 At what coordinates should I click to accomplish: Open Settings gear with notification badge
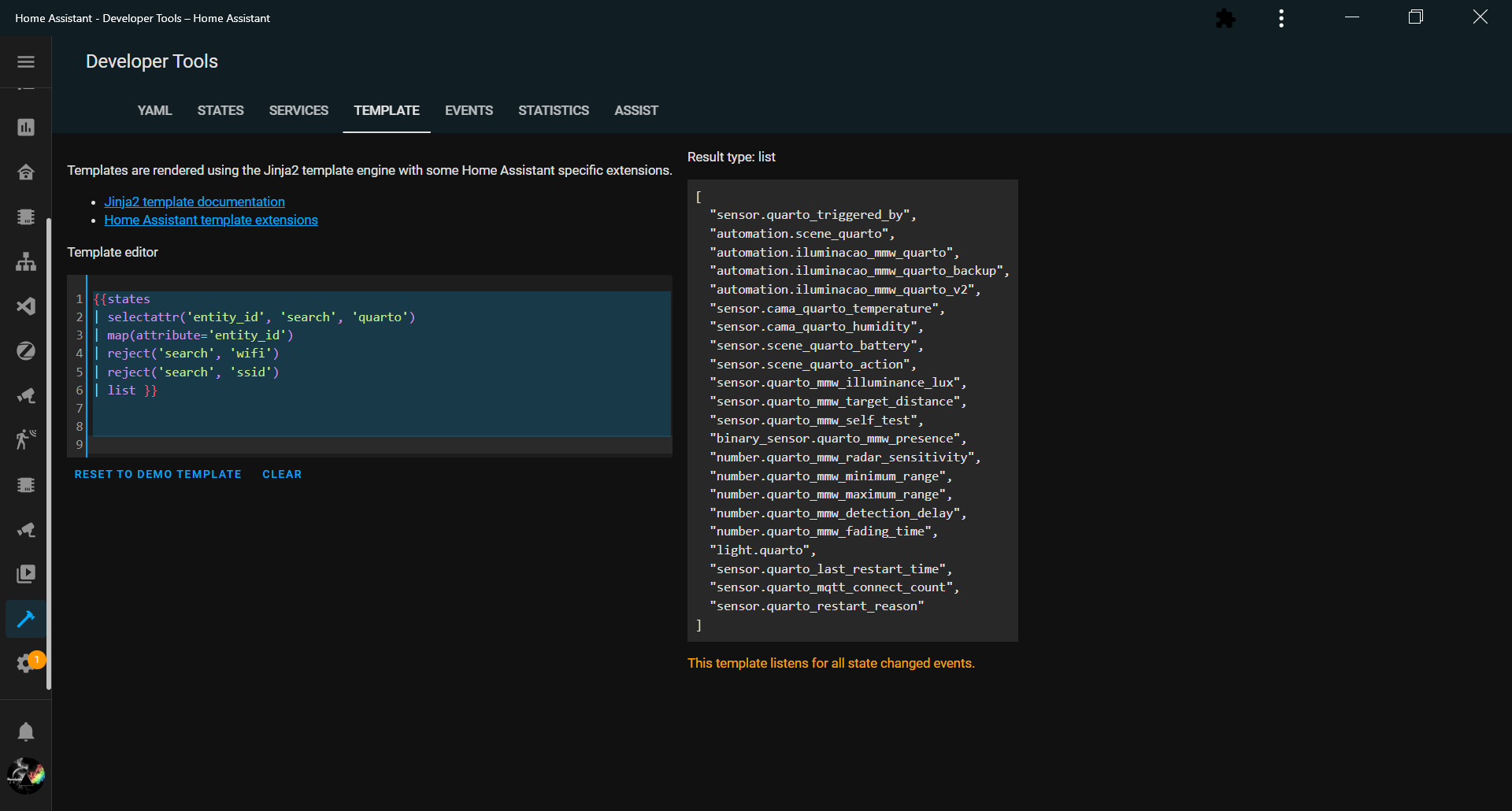tap(26, 664)
